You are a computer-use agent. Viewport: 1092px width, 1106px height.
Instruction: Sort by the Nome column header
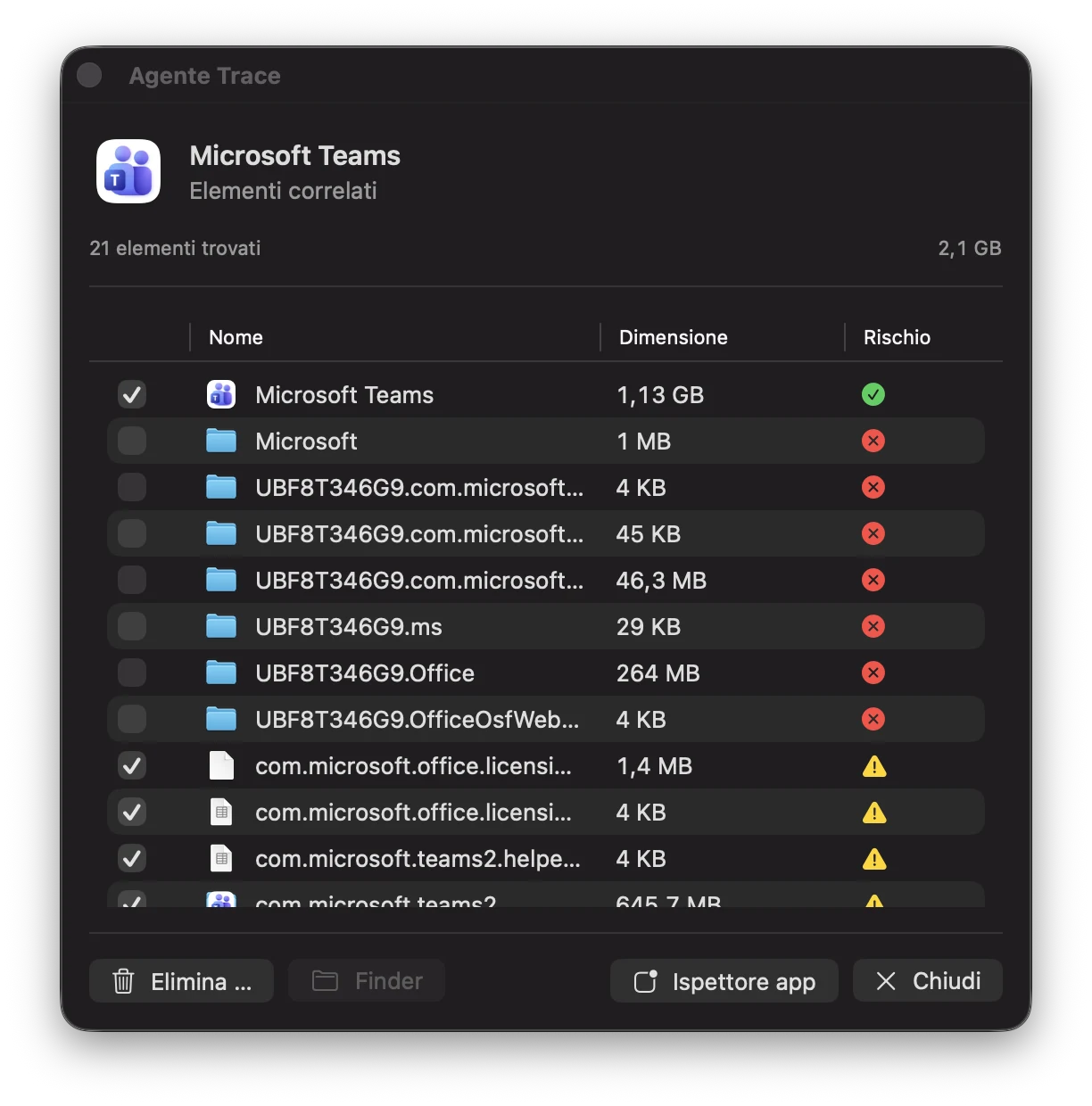click(x=236, y=337)
